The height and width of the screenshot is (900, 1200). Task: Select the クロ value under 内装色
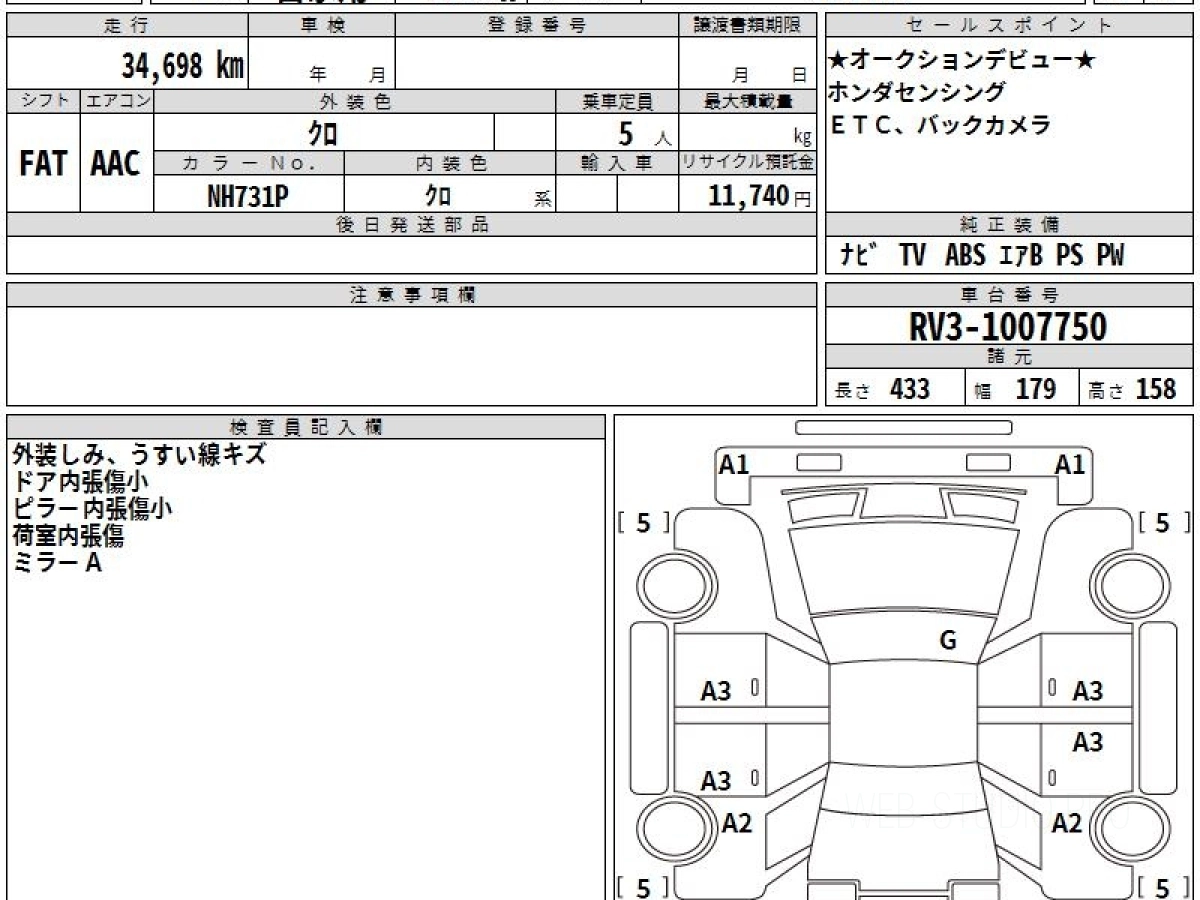[438, 195]
